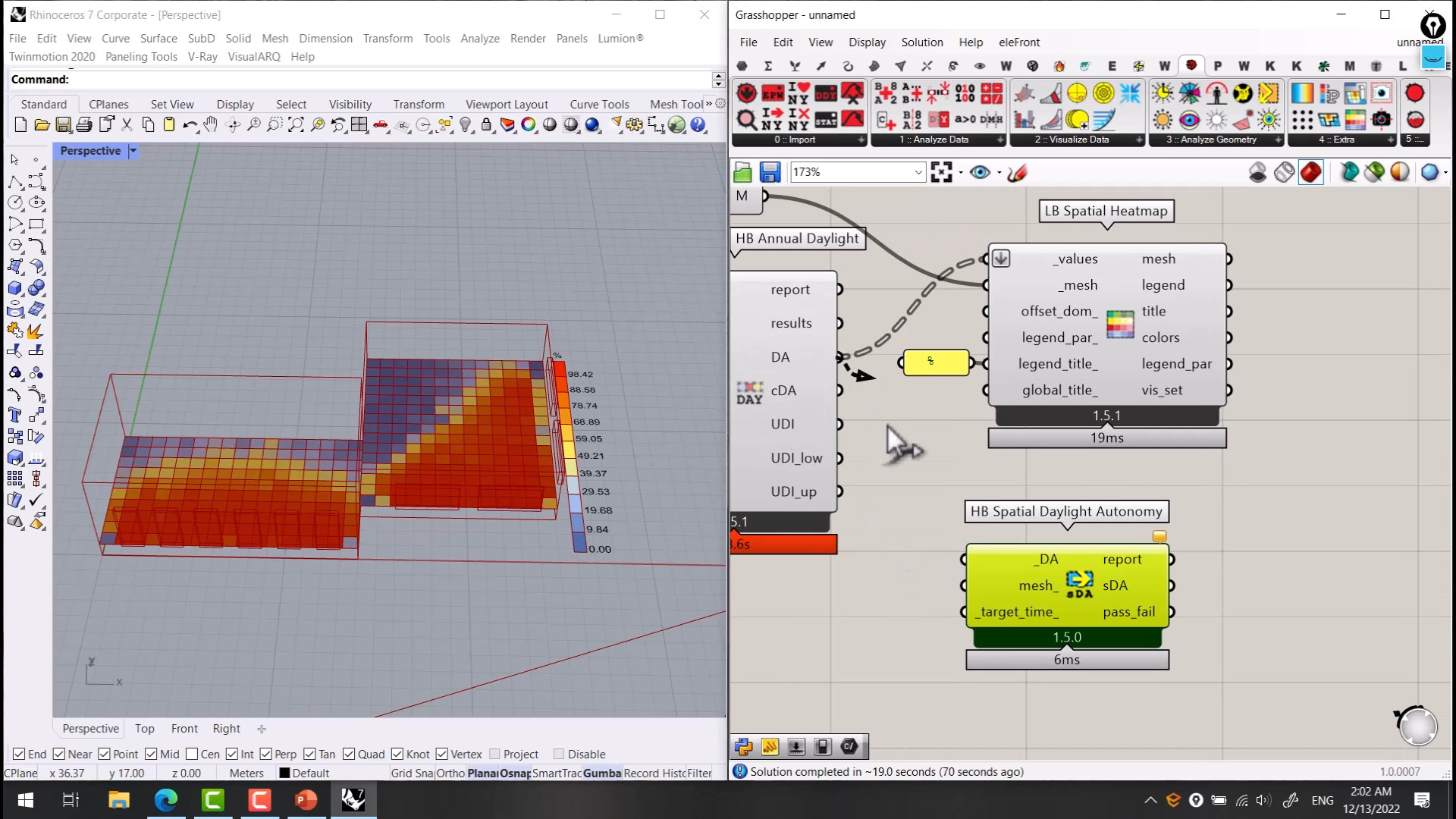Open the 173% zoom level dropdown
Screen dimensions: 1456x819
918,173
